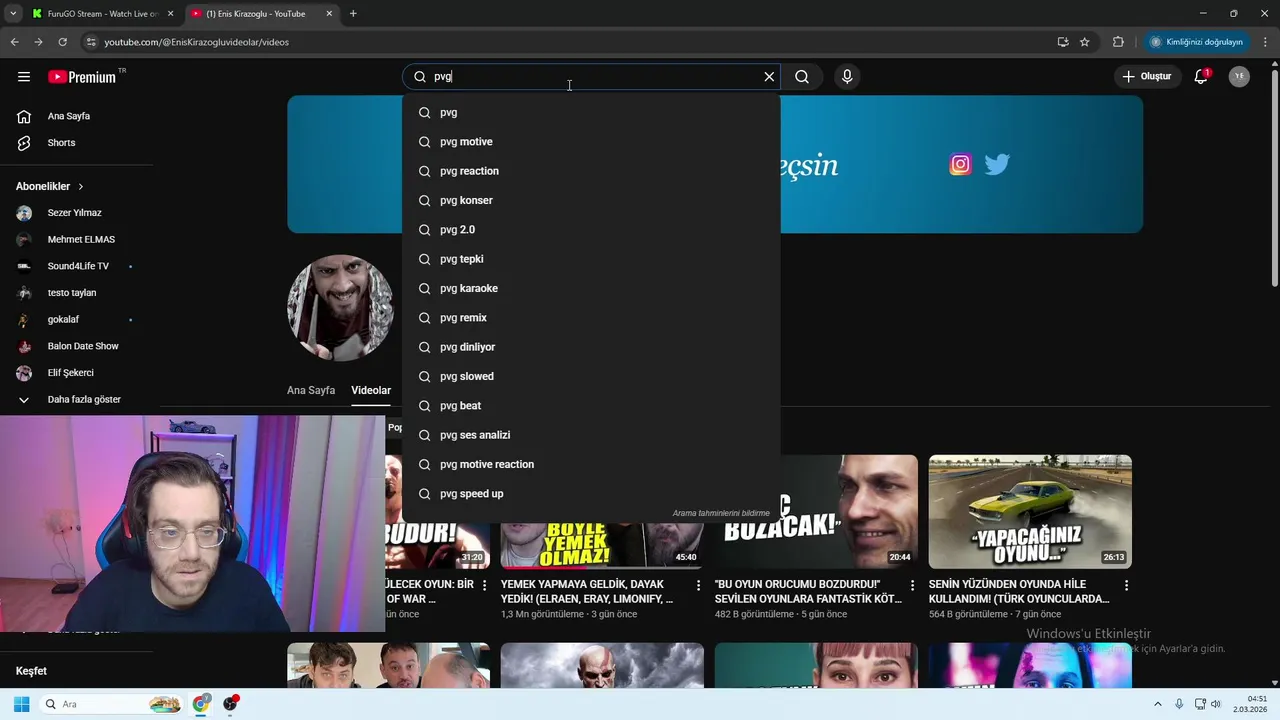The height and width of the screenshot is (720, 1280).
Task: Open the YouTube hamburger guide menu
Action: [24, 77]
